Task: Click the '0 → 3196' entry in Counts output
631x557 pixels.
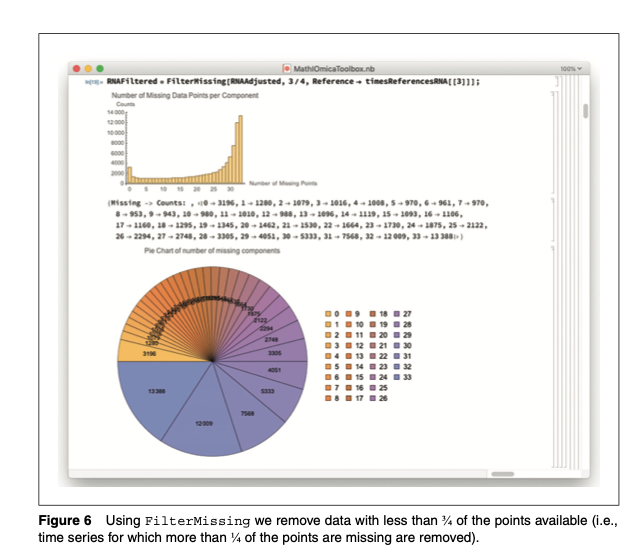Action: tap(219, 203)
